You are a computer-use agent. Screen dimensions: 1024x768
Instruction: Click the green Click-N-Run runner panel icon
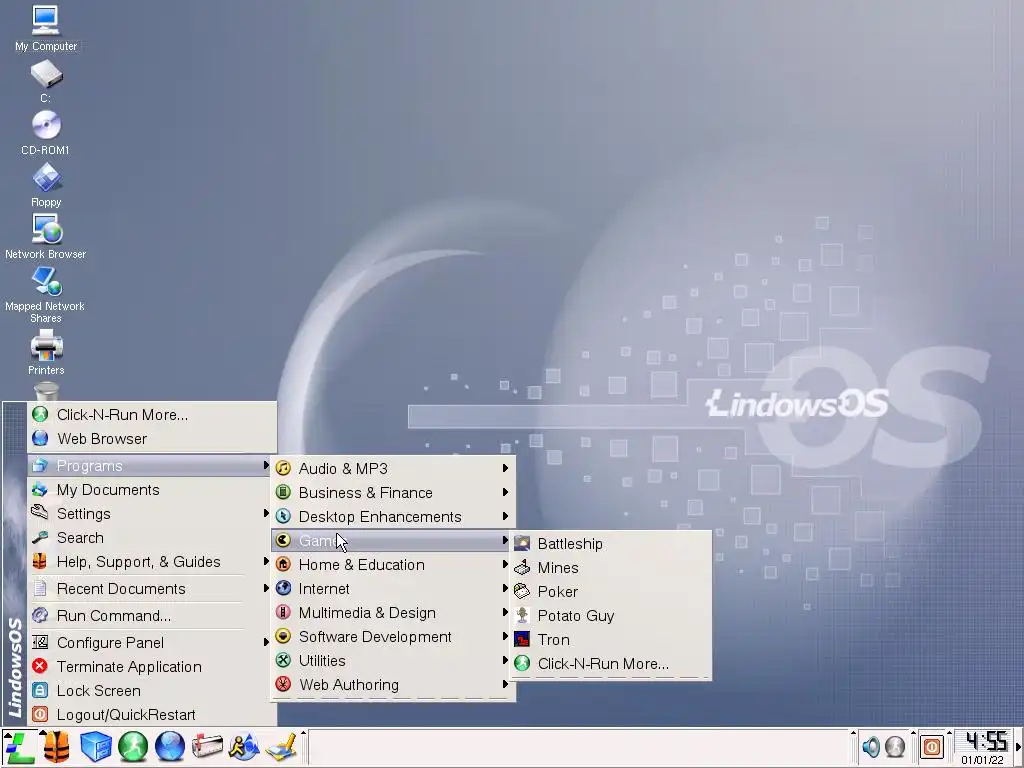tap(133, 747)
